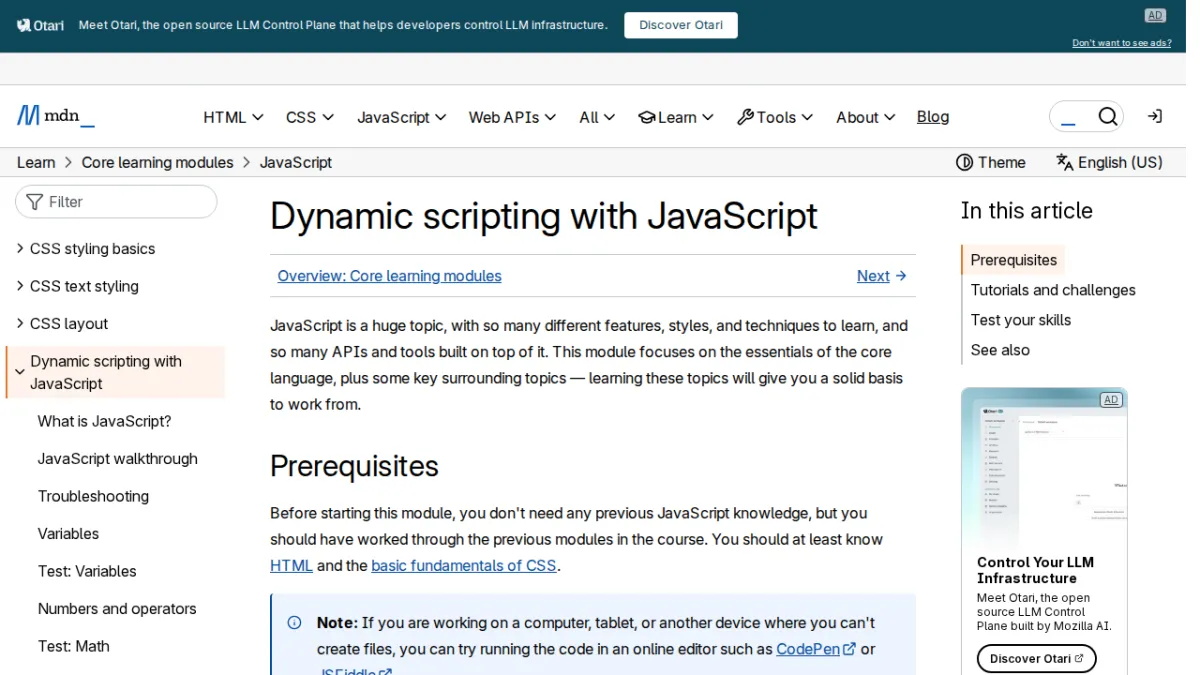Collapse Dynamic scripting with JavaScript sidebar section
Screen dimensions: 1200x675
[115, 372]
